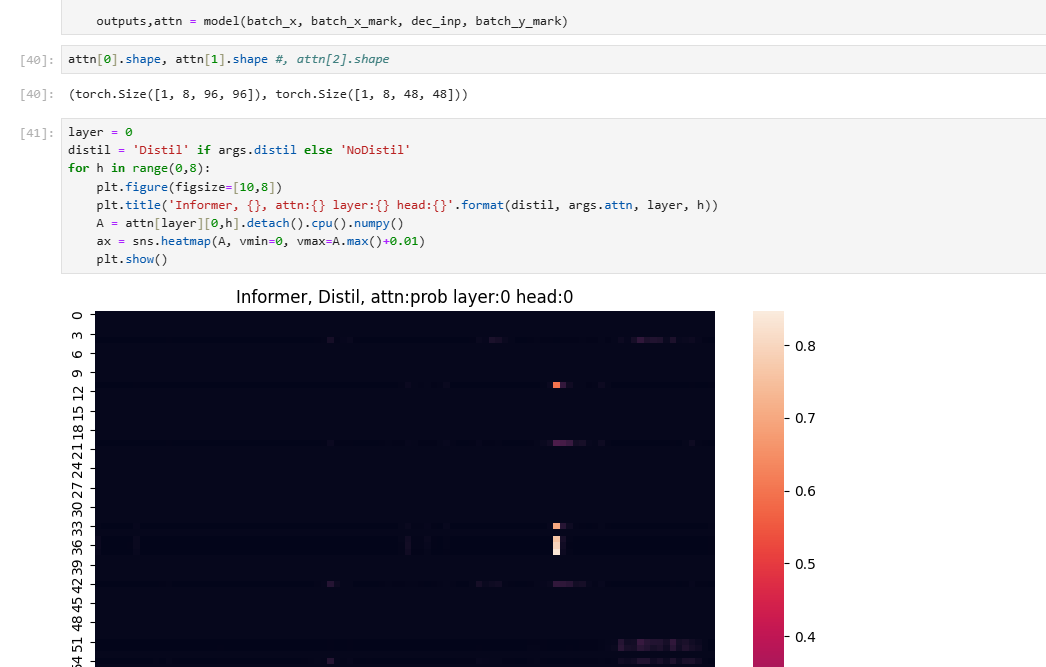
Task: Click the y-axis tick label 48
Action: click(x=77, y=623)
